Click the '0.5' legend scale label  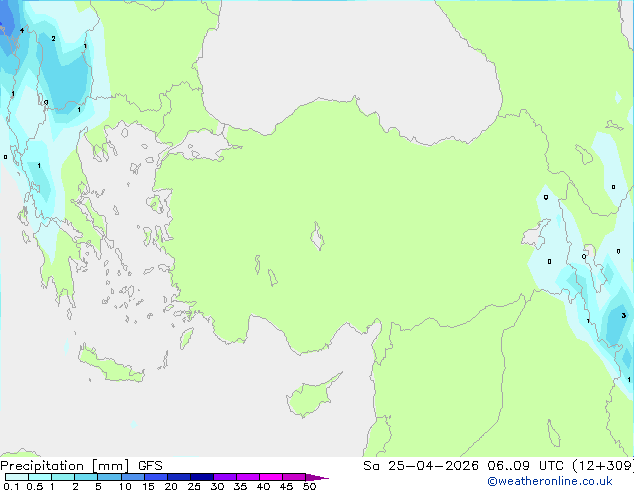(34, 486)
